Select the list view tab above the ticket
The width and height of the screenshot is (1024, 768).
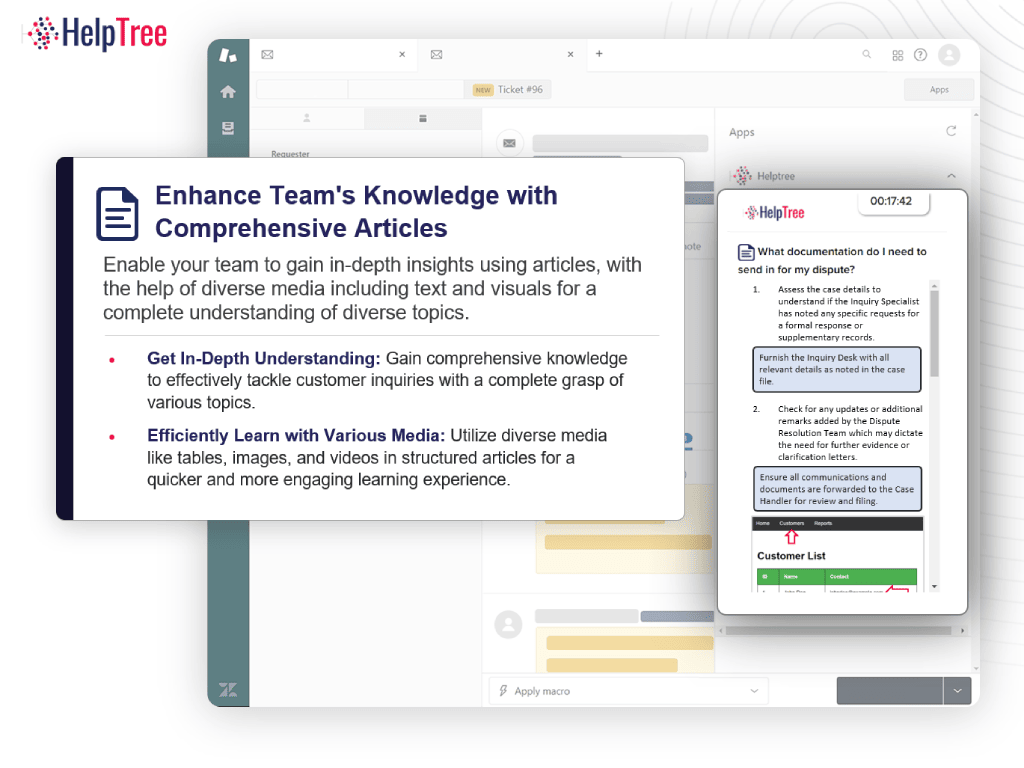coord(422,118)
